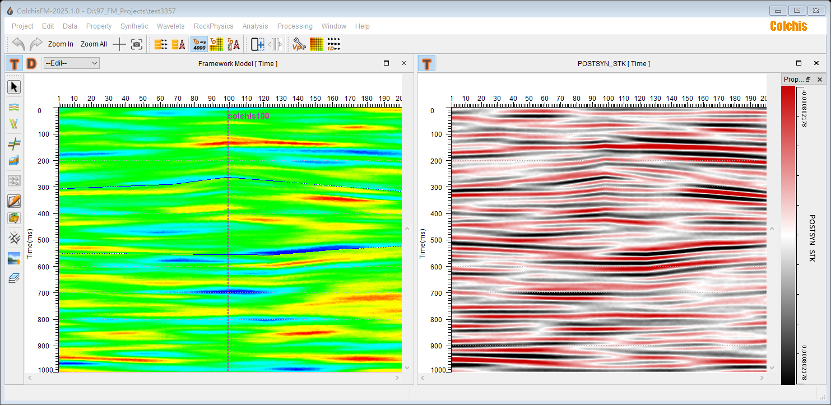Click the Zoom All button
832x406 pixels.
point(93,44)
